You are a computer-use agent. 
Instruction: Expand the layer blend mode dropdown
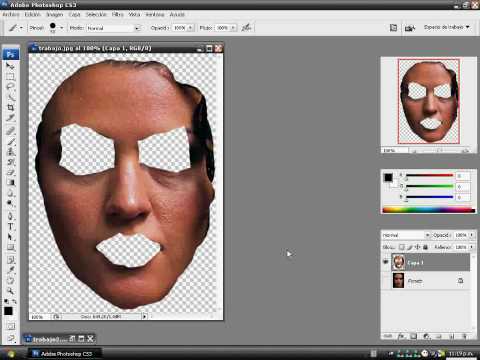406,235
